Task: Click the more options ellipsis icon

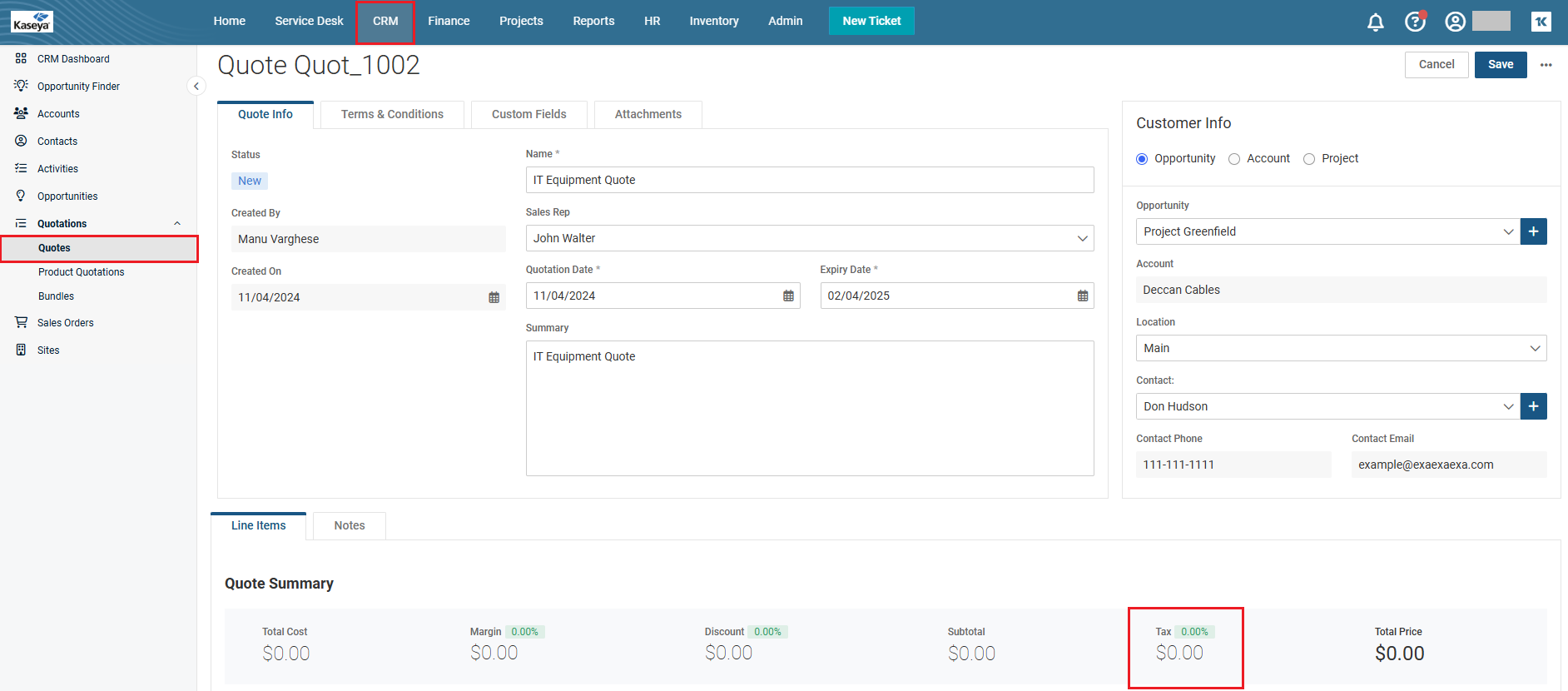Action: pos(1546,65)
